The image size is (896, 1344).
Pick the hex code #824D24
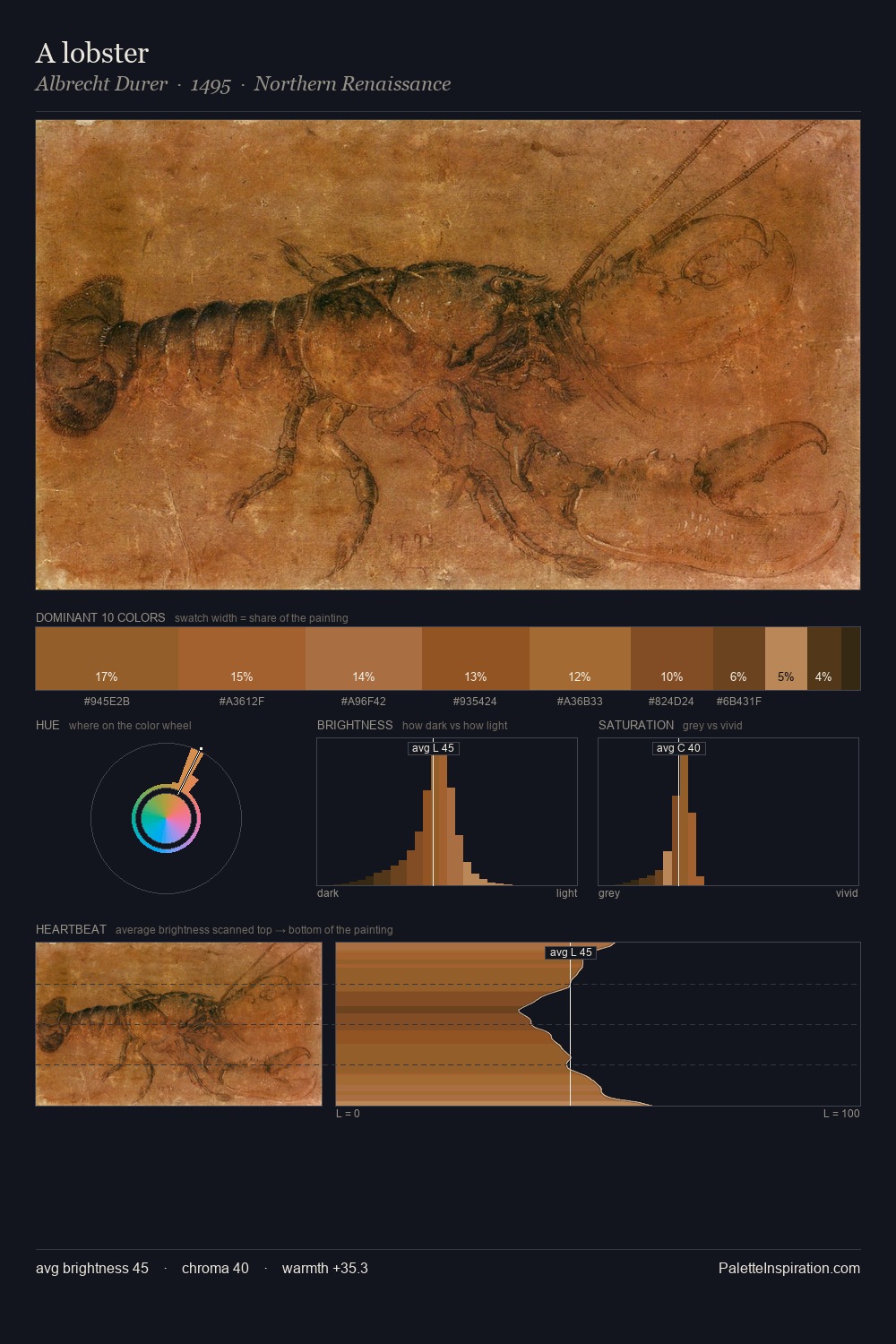671,702
